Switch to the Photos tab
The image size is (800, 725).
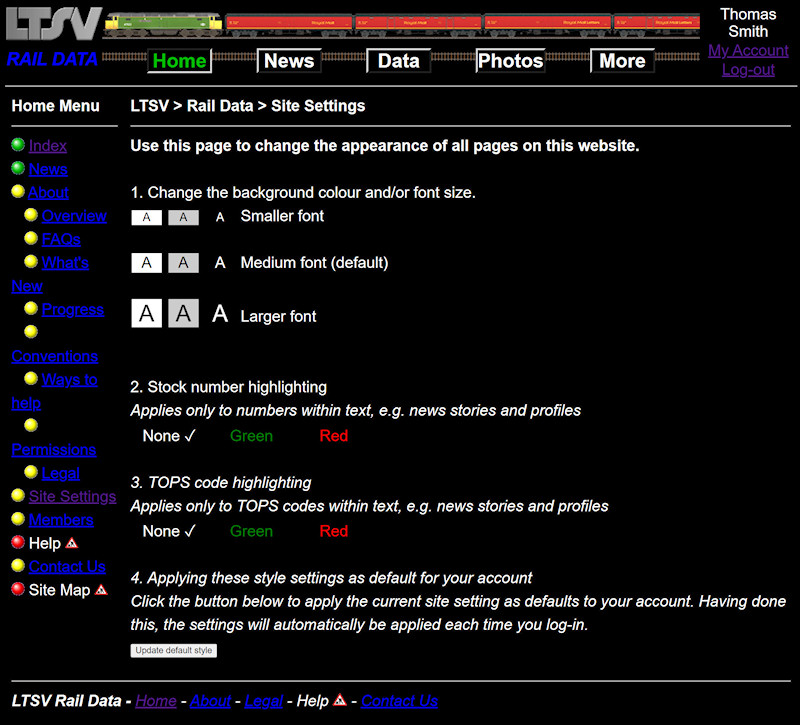point(510,61)
